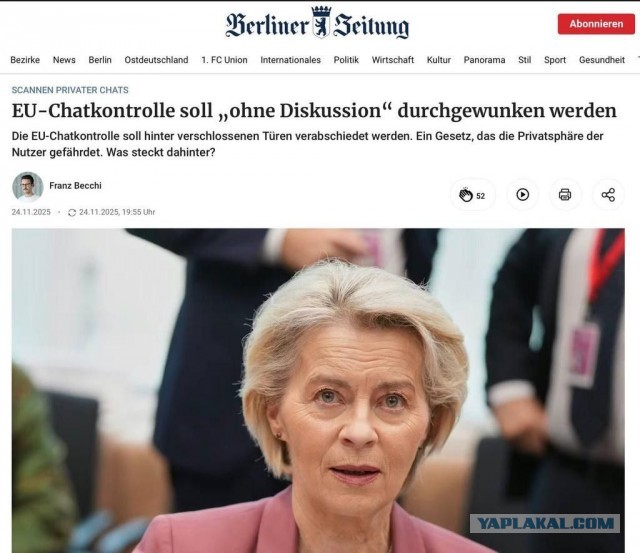Click the updated-time refresh icon
This screenshot has height=553, width=640.
(x=72, y=212)
